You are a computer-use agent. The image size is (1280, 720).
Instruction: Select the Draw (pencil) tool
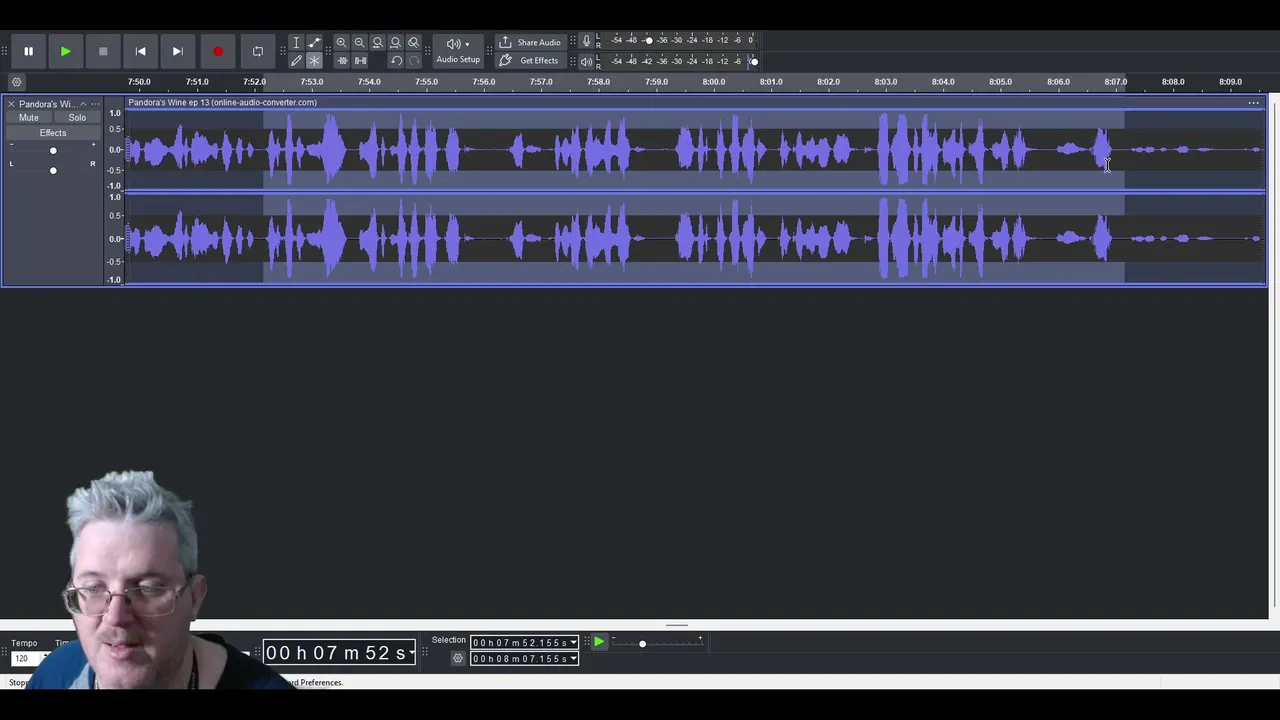pos(296,61)
